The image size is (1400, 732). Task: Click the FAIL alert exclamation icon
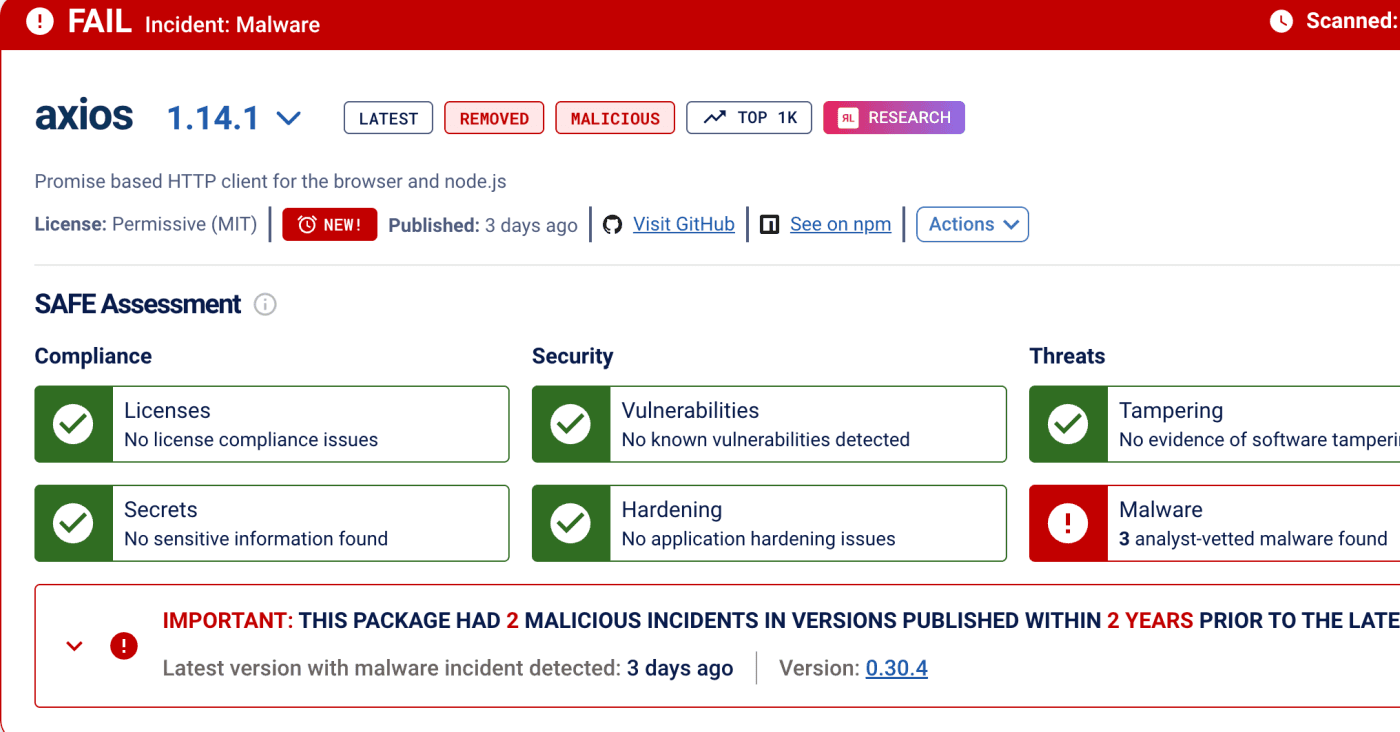[x=40, y=21]
